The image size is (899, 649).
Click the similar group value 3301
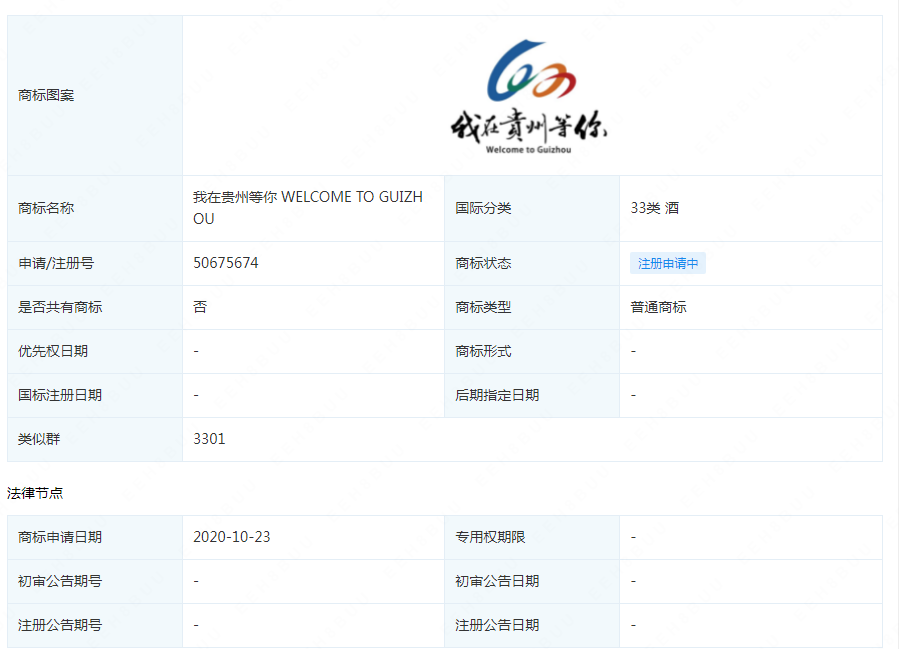(x=209, y=439)
